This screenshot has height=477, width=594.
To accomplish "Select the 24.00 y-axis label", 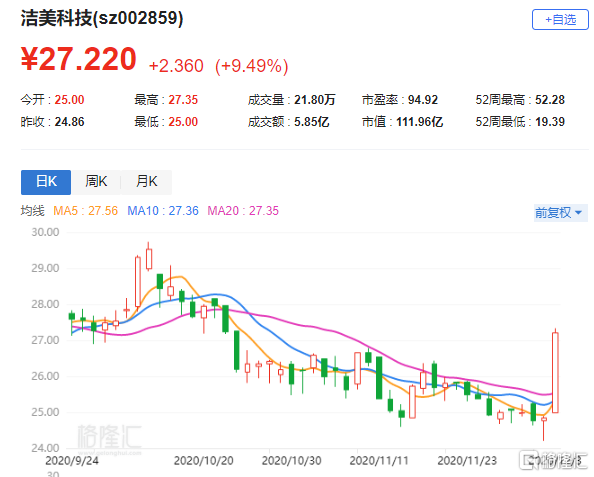I will (x=45, y=448).
